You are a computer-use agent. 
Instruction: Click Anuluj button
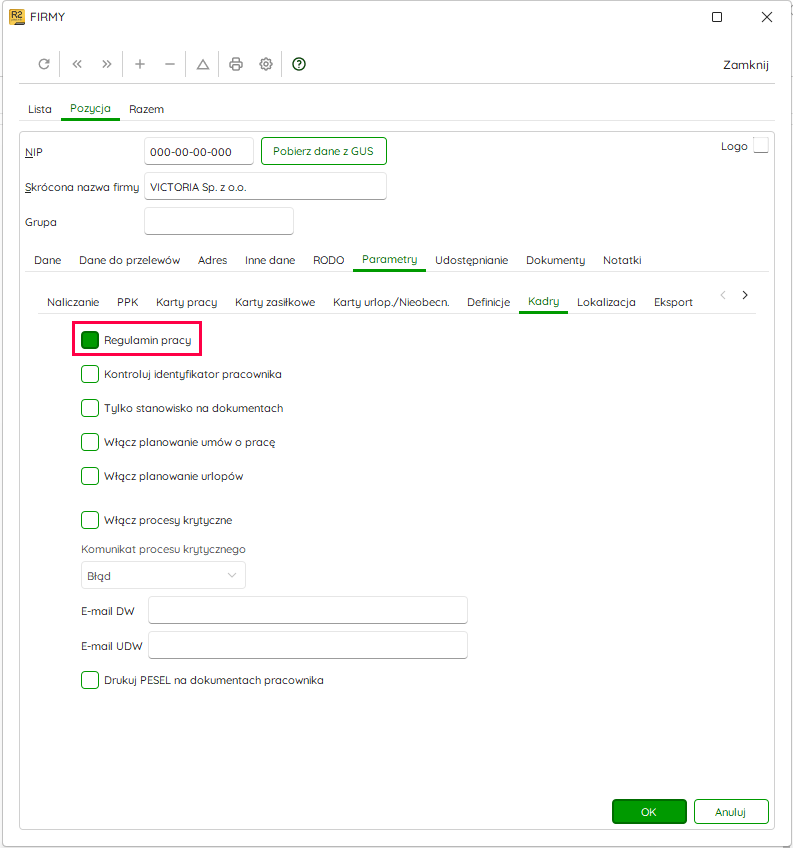click(731, 812)
